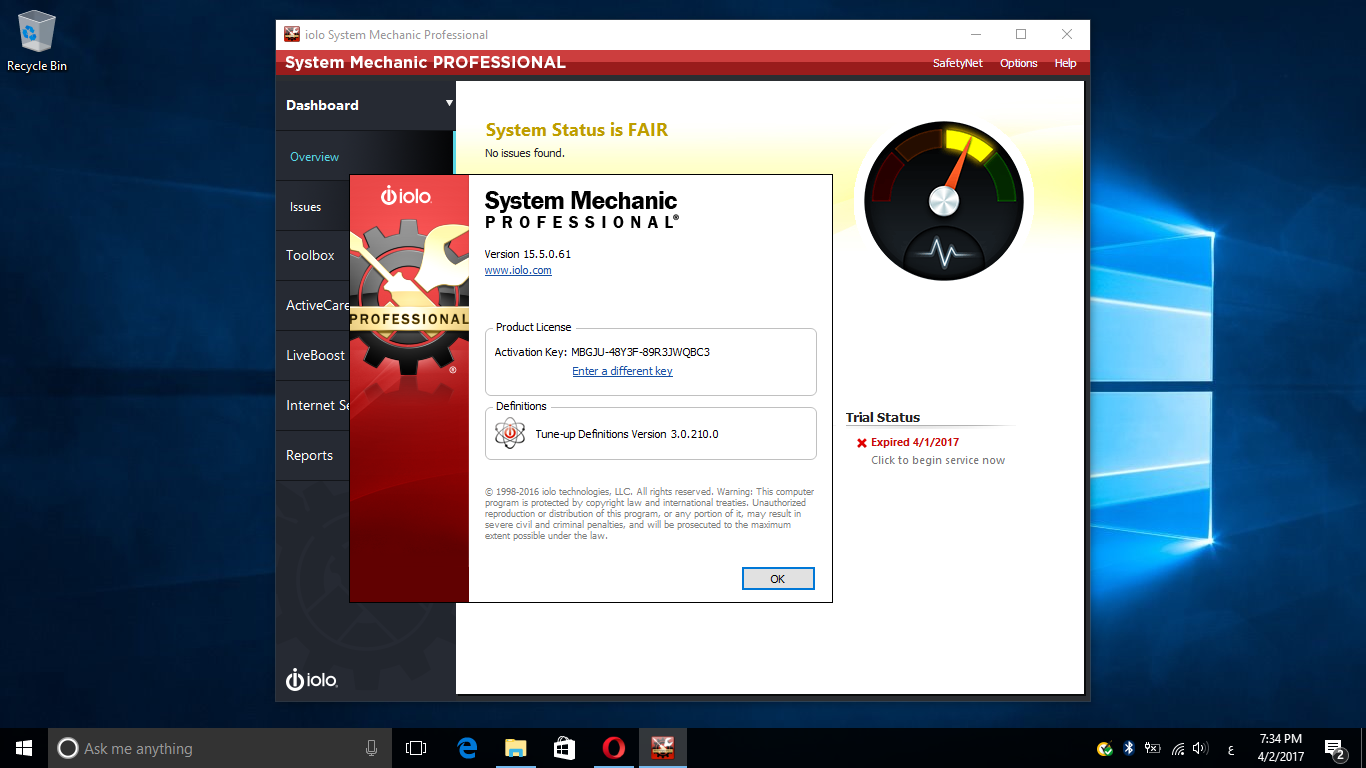The width and height of the screenshot is (1366, 768).
Task: Click the Bluetooth tray icon
Action: click(x=1129, y=748)
